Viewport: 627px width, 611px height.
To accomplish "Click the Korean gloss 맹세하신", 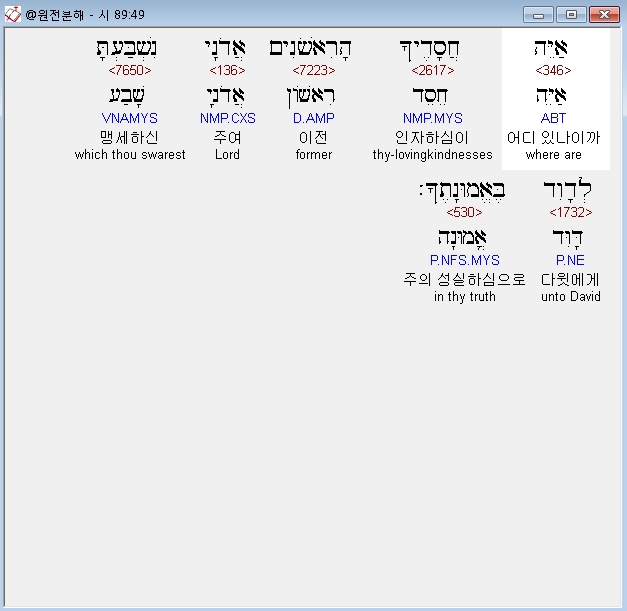I will point(129,138).
